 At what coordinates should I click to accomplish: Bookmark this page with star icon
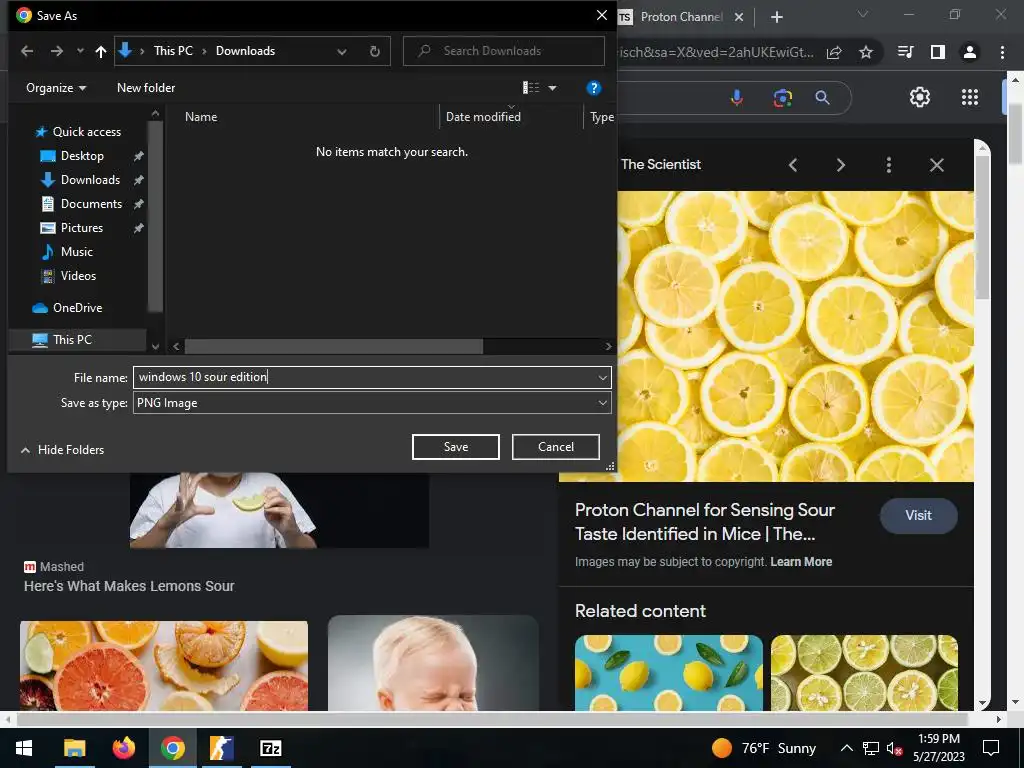[866, 52]
